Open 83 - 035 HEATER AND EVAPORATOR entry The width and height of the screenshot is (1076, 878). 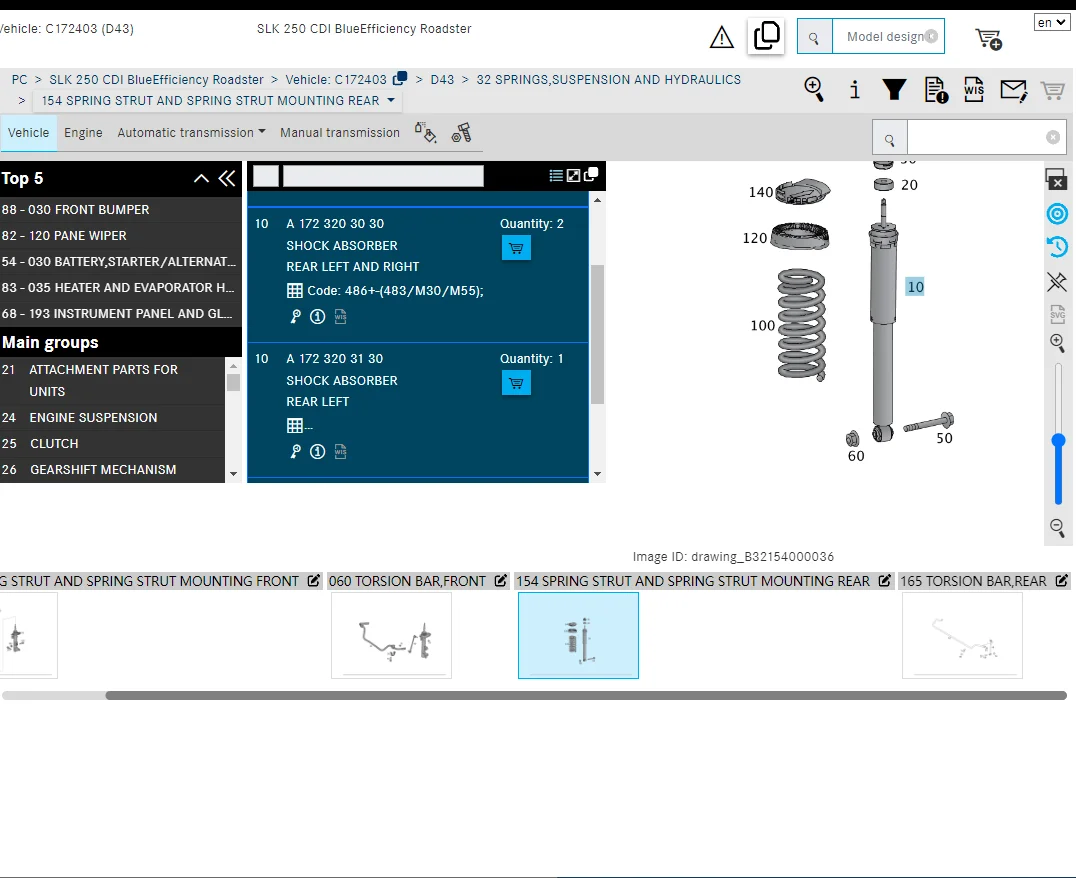[x=120, y=288]
